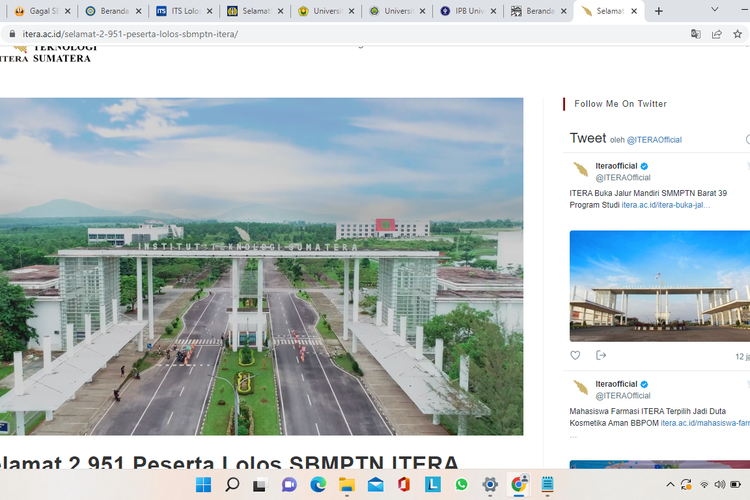Launch File Explorer from the taskbar
Image resolution: width=750 pixels, height=500 pixels.
tap(346, 485)
